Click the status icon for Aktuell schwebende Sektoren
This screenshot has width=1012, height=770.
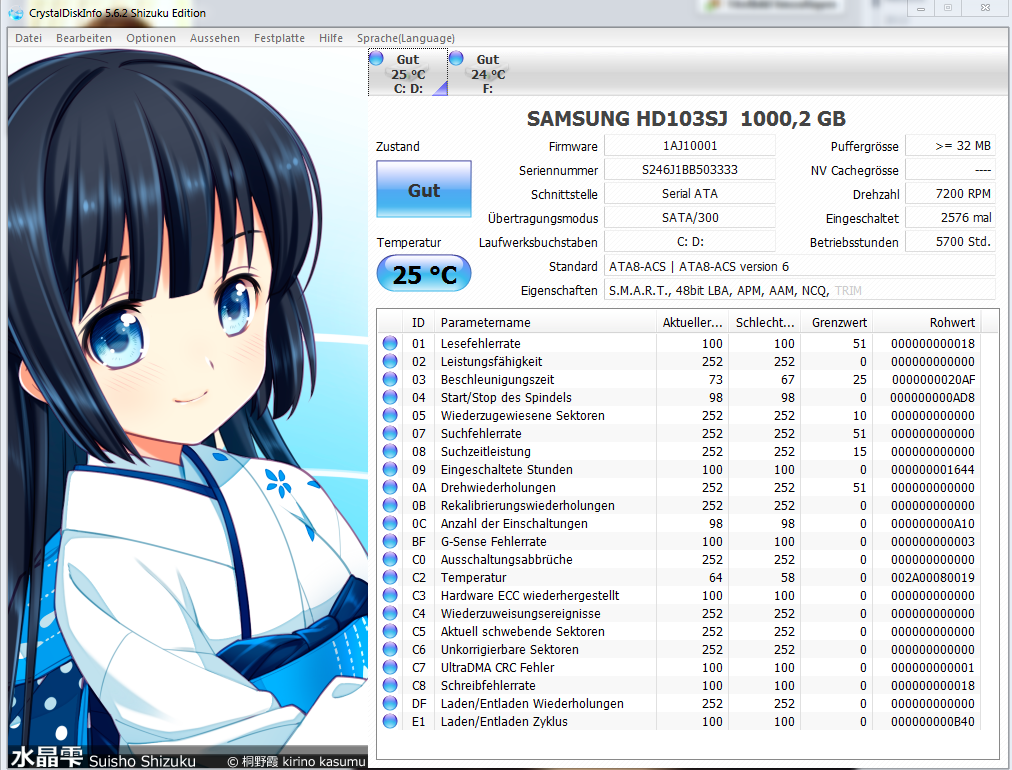(x=390, y=631)
